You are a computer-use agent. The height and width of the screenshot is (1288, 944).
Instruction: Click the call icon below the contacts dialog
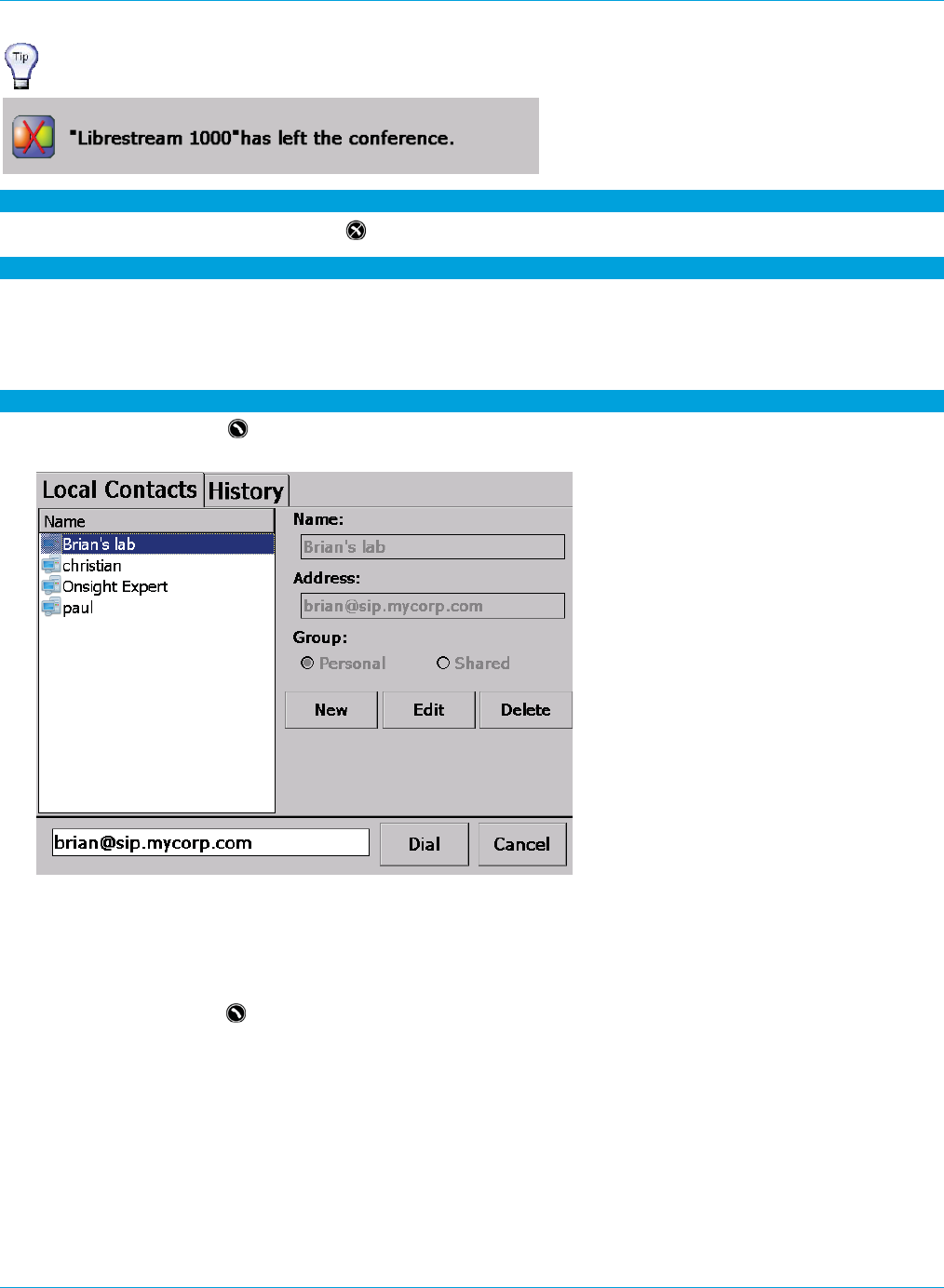coord(236,1013)
